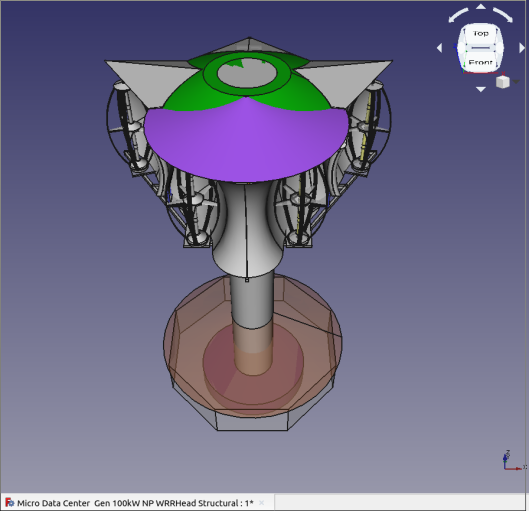Expand the dropdown arrow beside the mini cube
This screenshot has height=511, width=529.
pyautogui.click(x=516, y=81)
